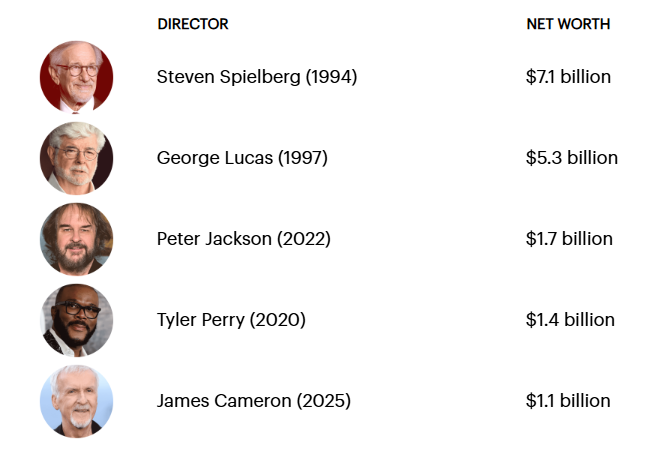Viewport: 646px width, 450px height.
Task: Select the George Lucas (1997) name
Action: pyautogui.click(x=242, y=158)
